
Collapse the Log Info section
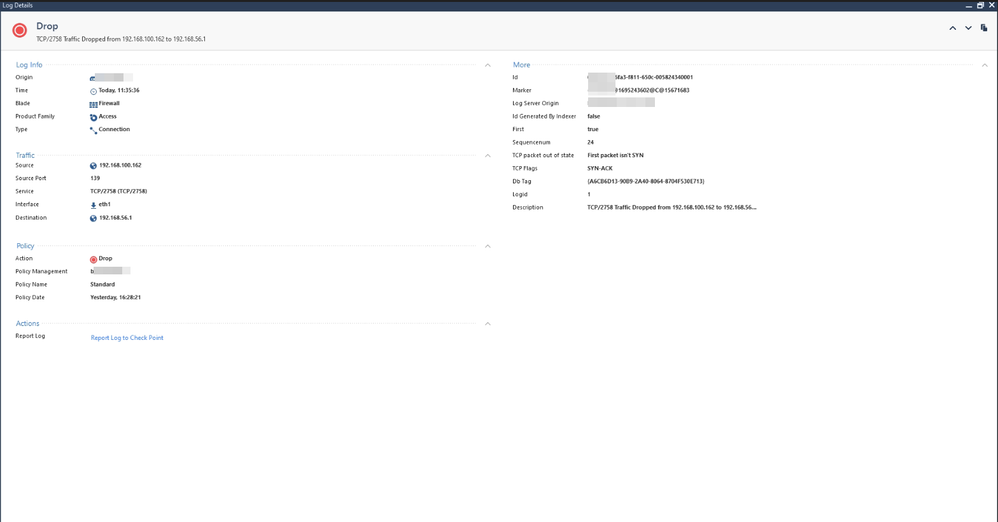(x=488, y=65)
